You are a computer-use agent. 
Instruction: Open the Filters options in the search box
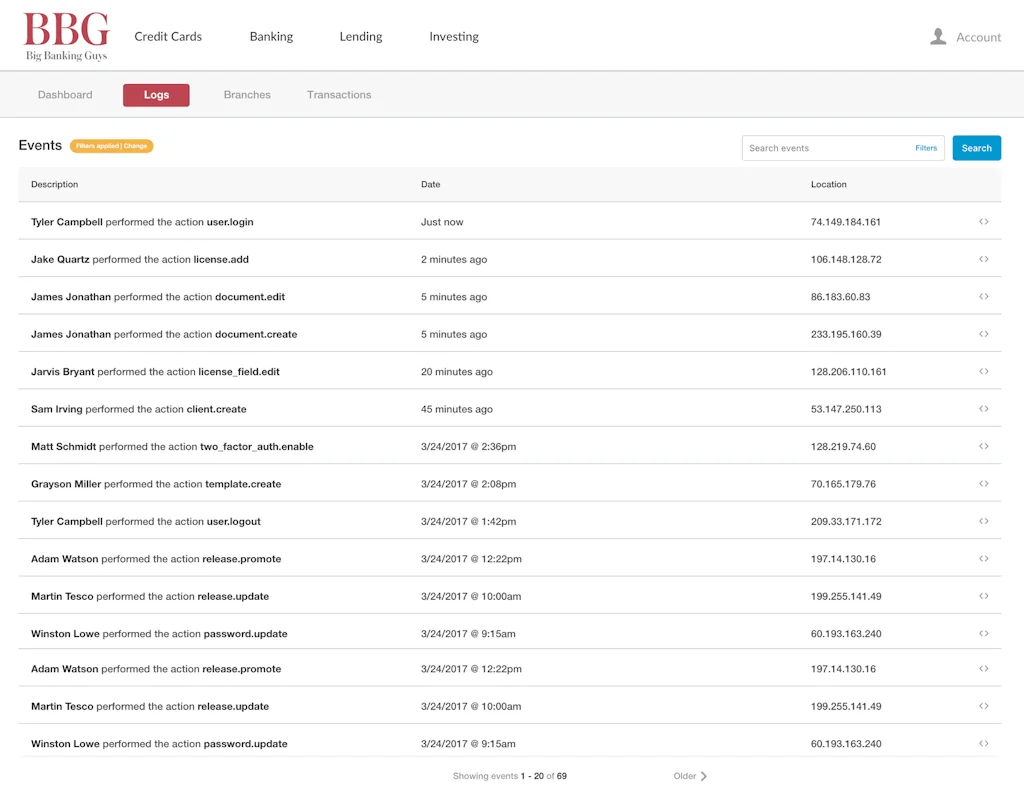click(x=926, y=147)
